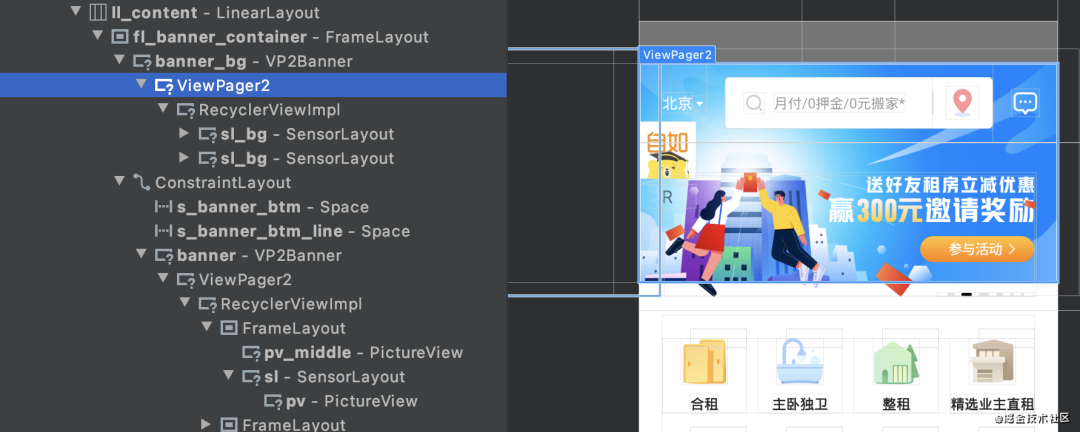Image resolution: width=1080 pixels, height=432 pixels.
Task: Select the highlighted ViewPager2 row text
Action: point(223,85)
